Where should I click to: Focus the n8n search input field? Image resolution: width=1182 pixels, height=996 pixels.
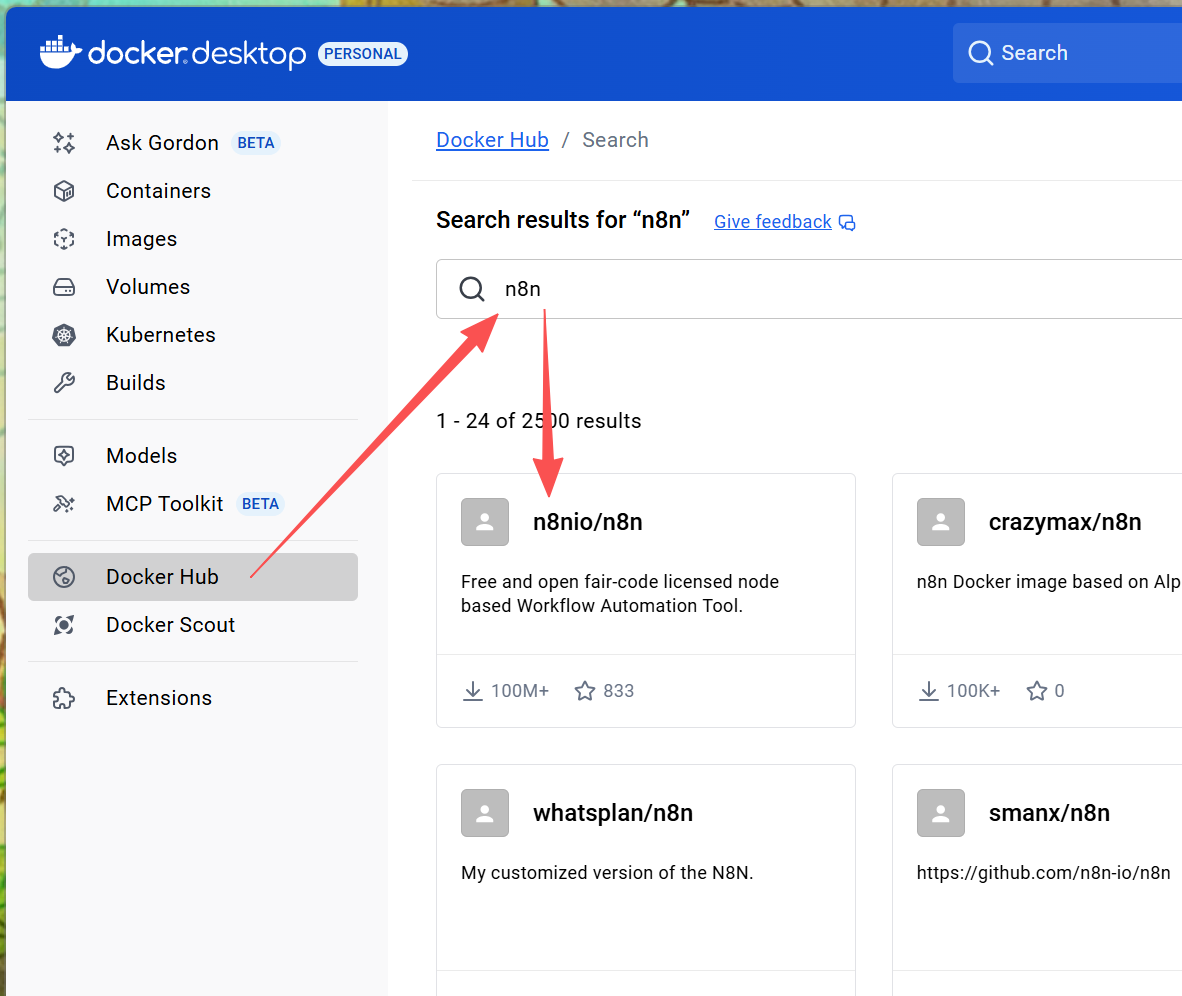point(809,289)
